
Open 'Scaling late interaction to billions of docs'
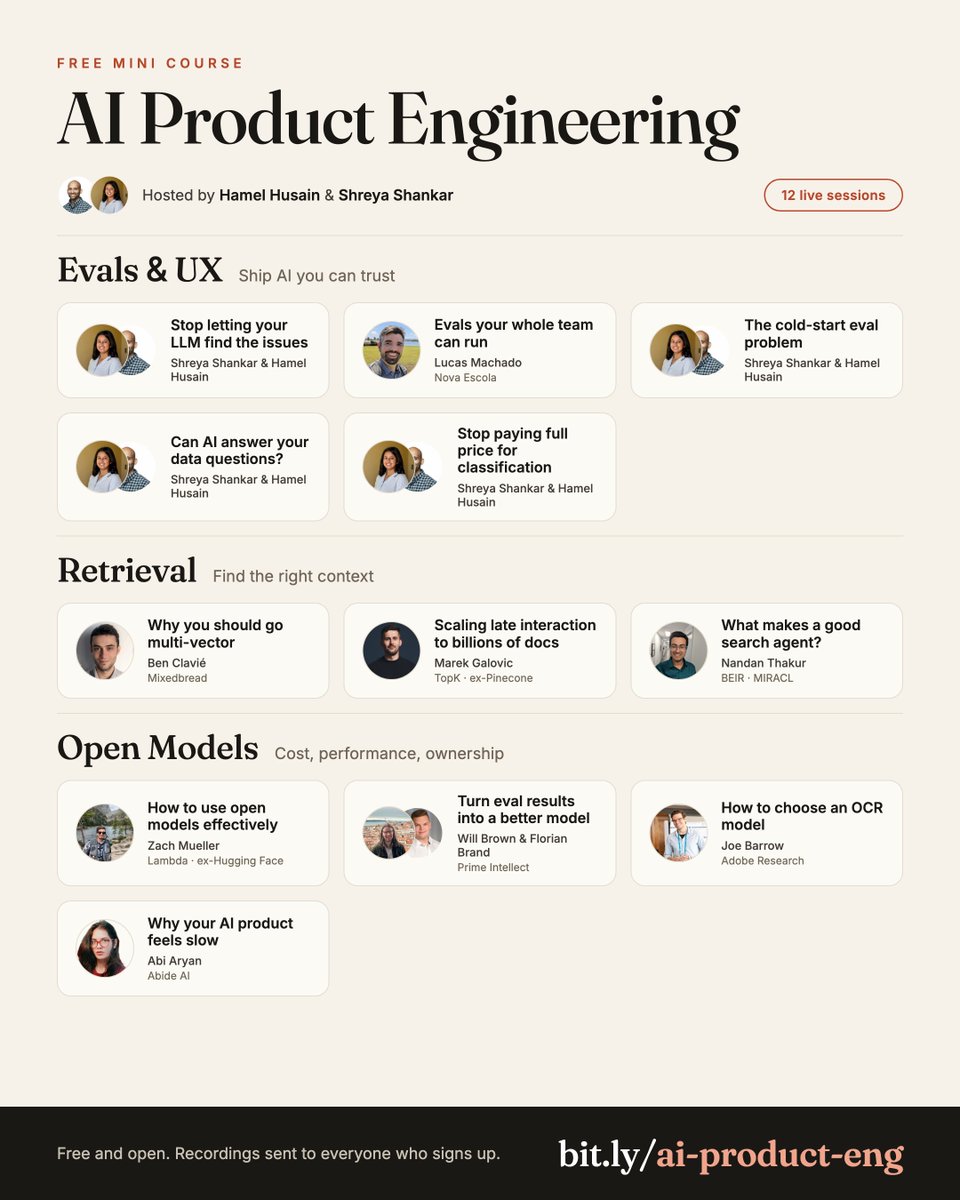480,651
